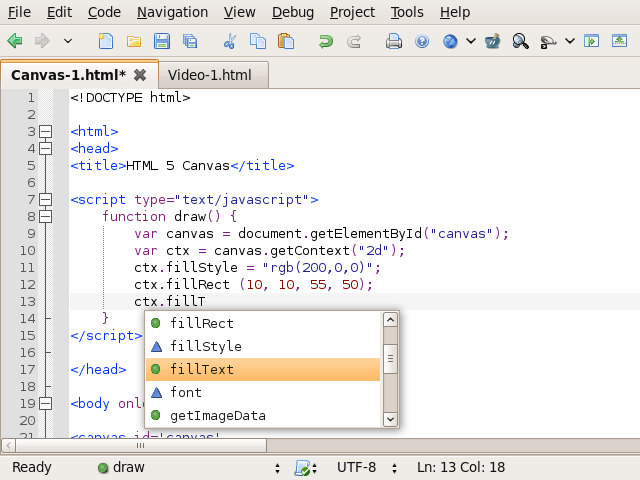Open the dropdown beside the macro icon
Image resolution: width=640 pixels, height=480 pixels.
pyautogui.click(x=570, y=41)
